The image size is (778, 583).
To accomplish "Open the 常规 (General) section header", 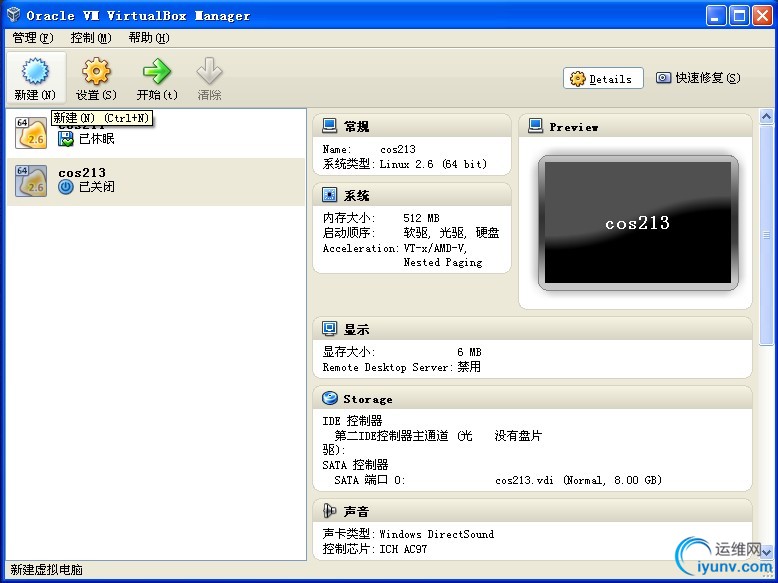I will [412, 127].
